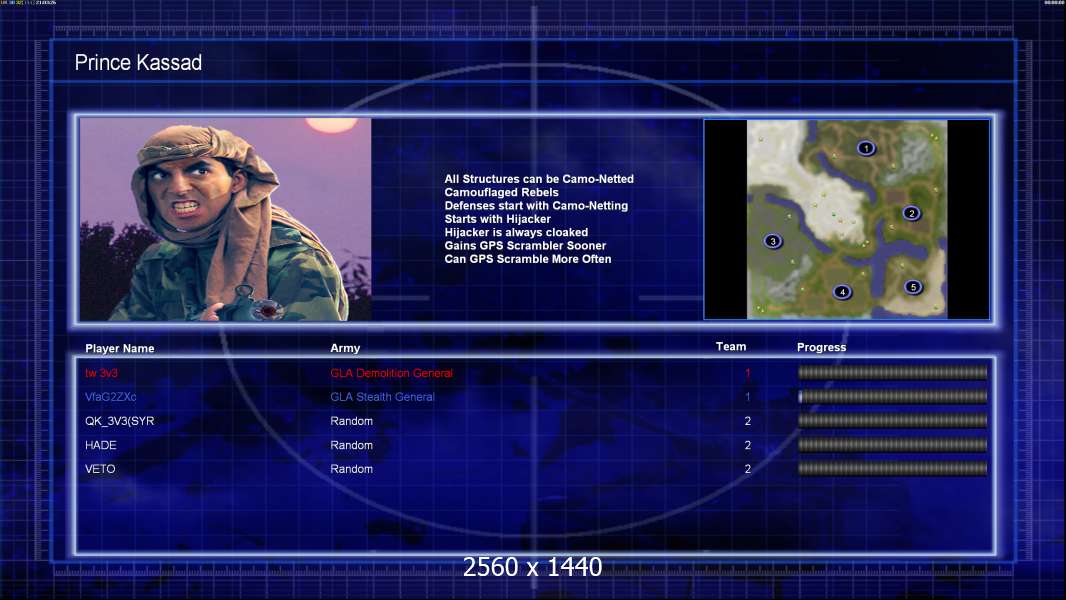
Task: Click GLA Stealth General army text
Action: click(382, 397)
